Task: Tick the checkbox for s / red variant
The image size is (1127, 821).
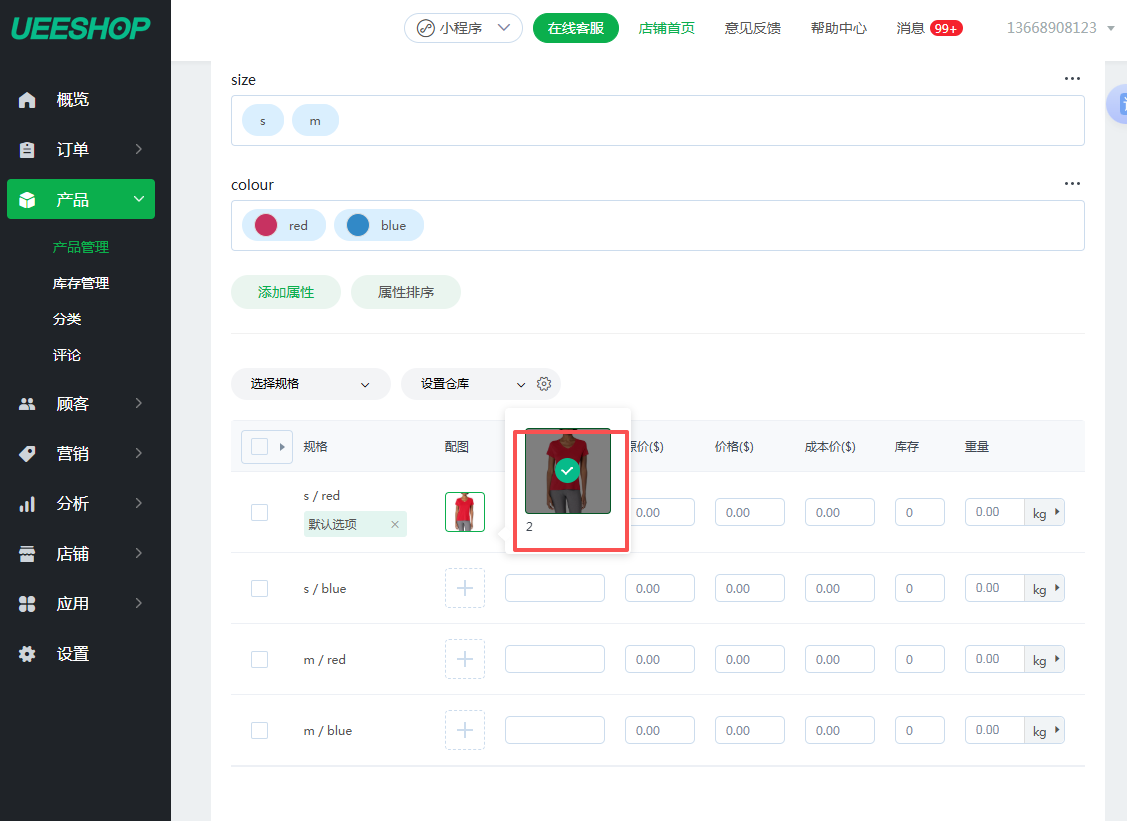Action: click(x=259, y=512)
